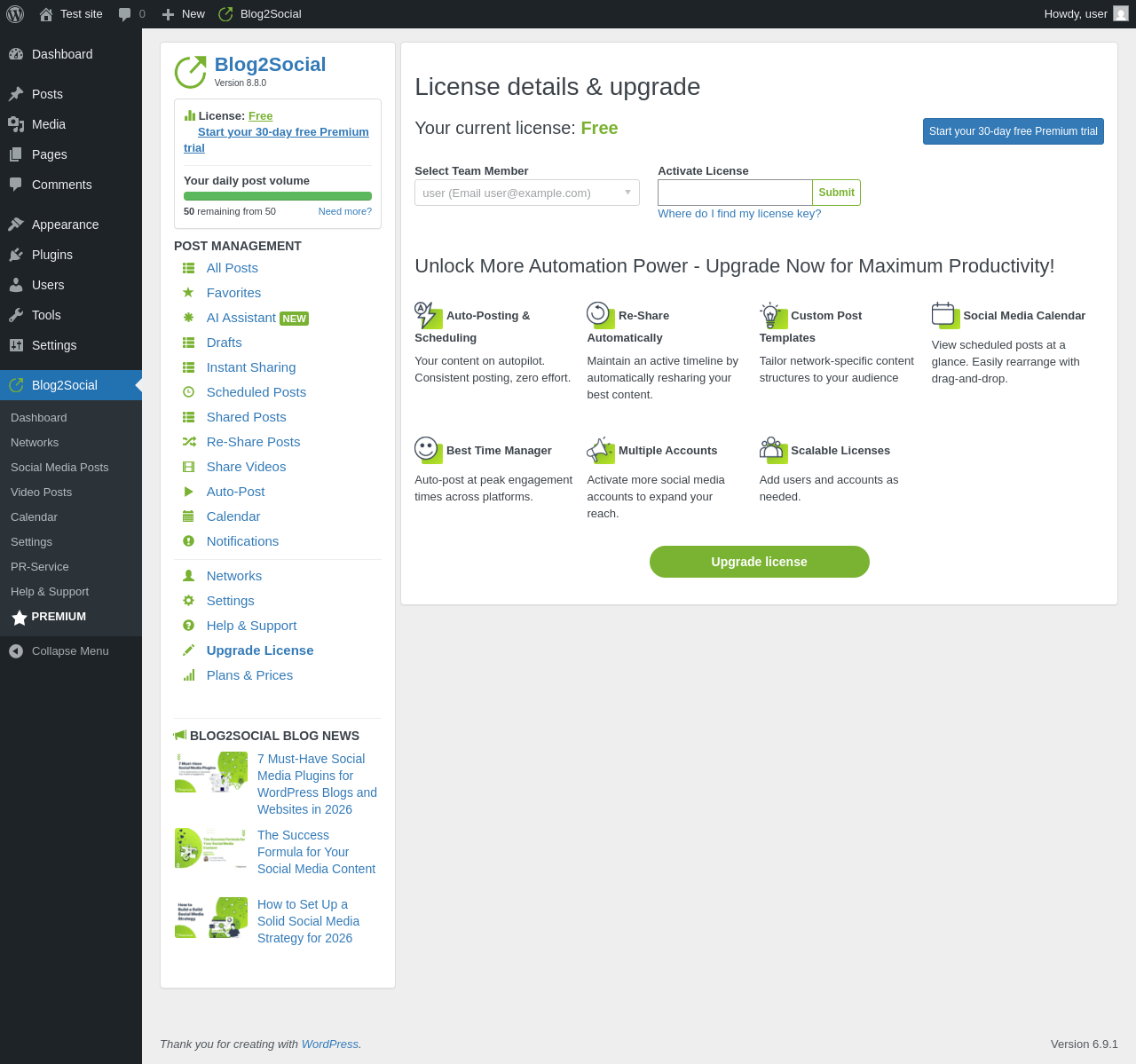The image size is (1136, 1064).
Task: Open Test site home in admin bar
Action: click(71, 14)
